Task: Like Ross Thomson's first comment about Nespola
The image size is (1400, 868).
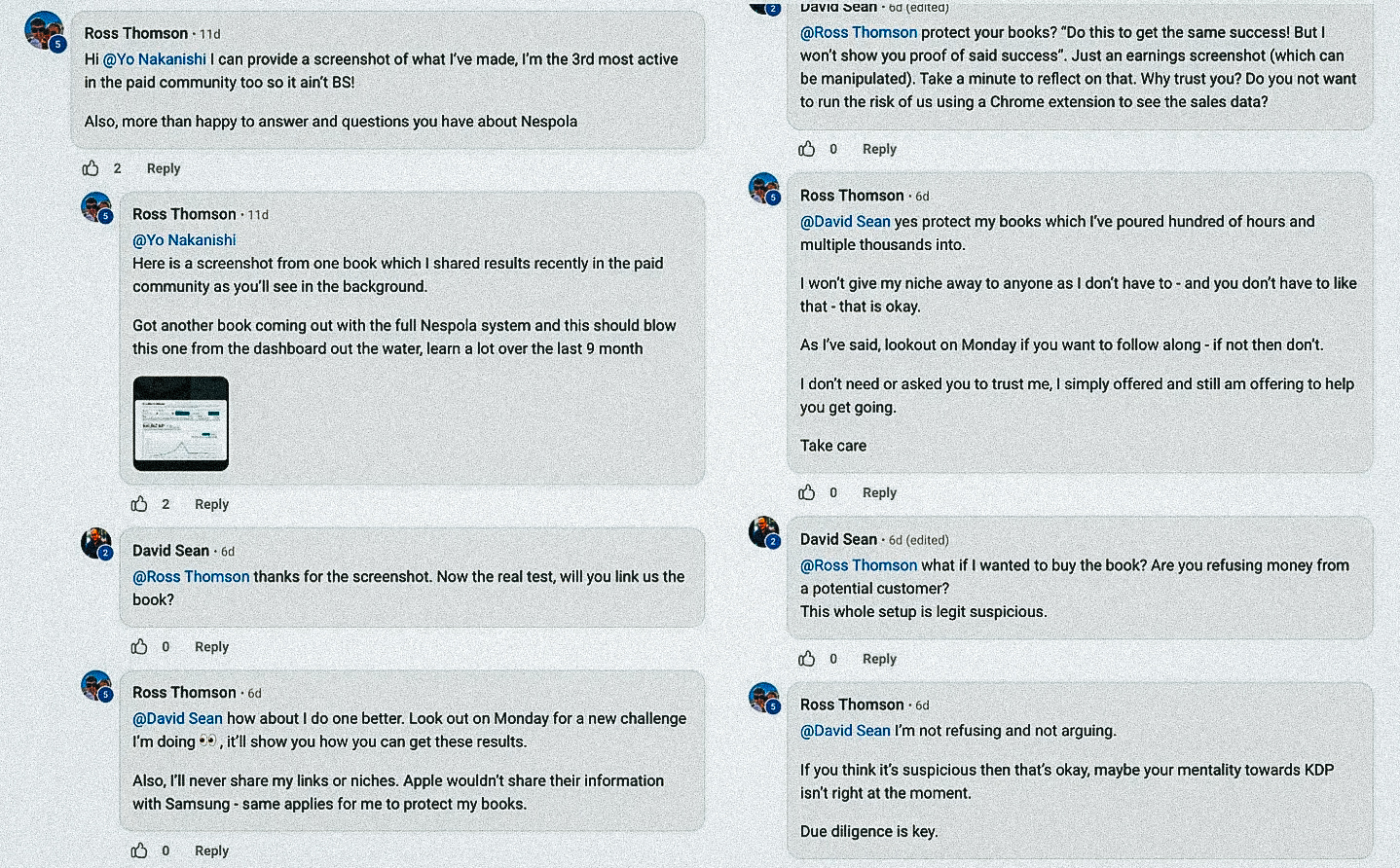Action: pos(92,168)
